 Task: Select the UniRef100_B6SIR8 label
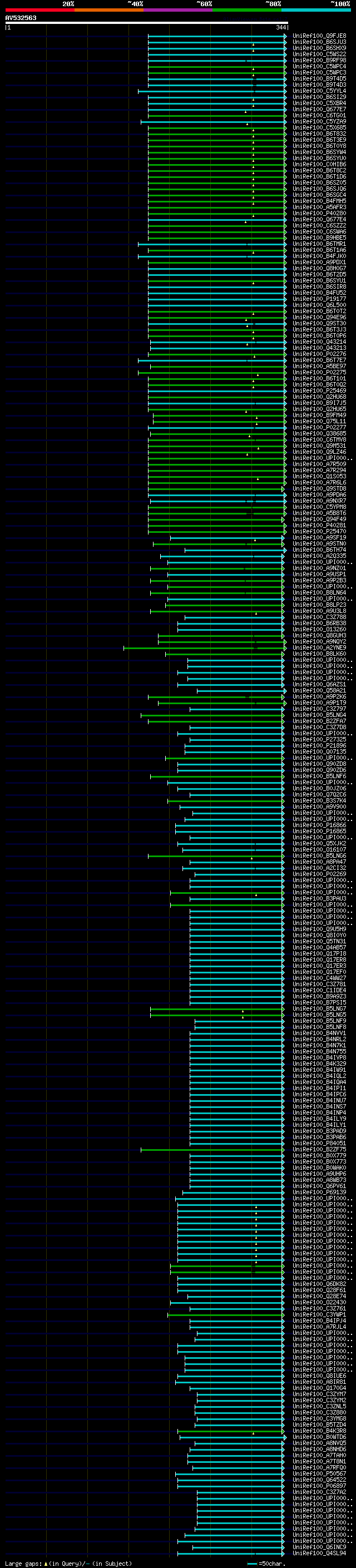(x=319, y=286)
